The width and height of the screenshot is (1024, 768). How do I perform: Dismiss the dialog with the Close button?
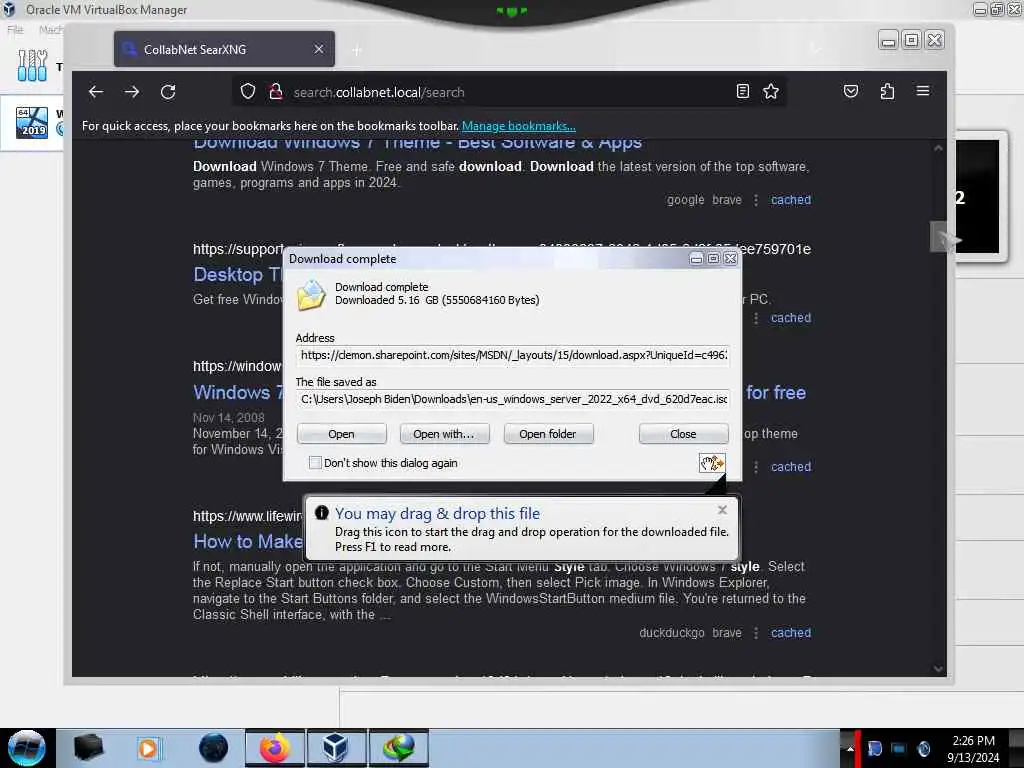point(683,434)
